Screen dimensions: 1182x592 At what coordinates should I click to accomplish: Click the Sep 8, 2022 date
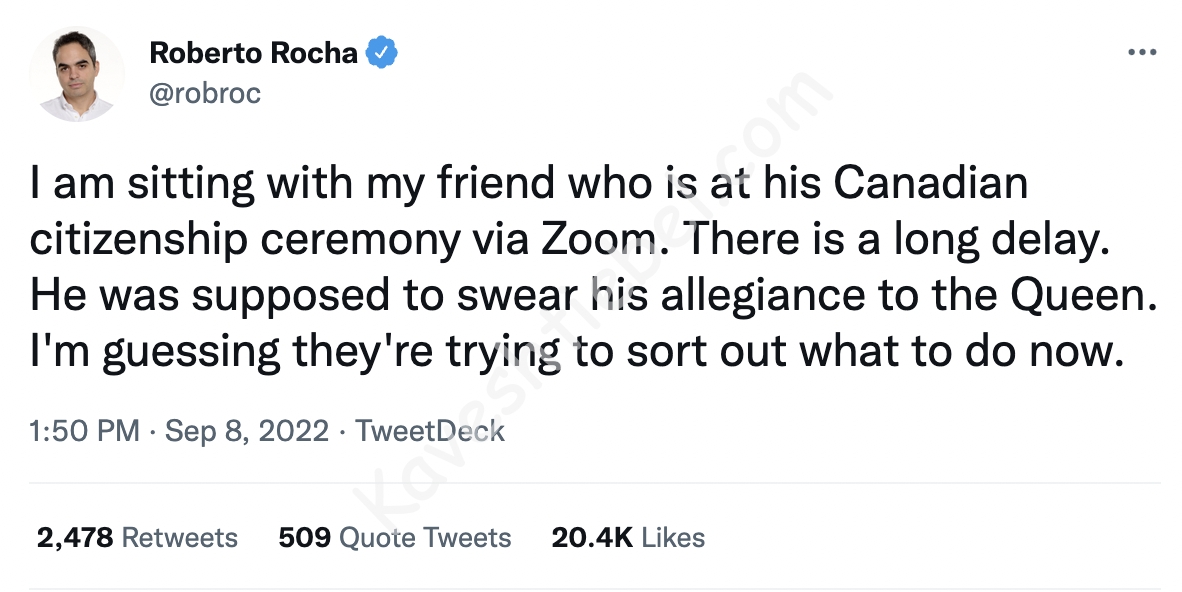point(247,431)
